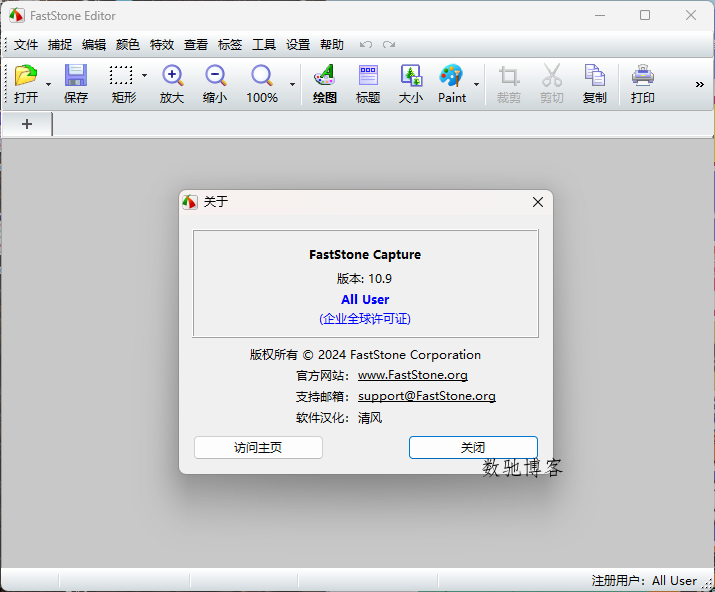Open the 编辑 menu
Screen dimensions: 715x592
pyautogui.click(x=94, y=45)
